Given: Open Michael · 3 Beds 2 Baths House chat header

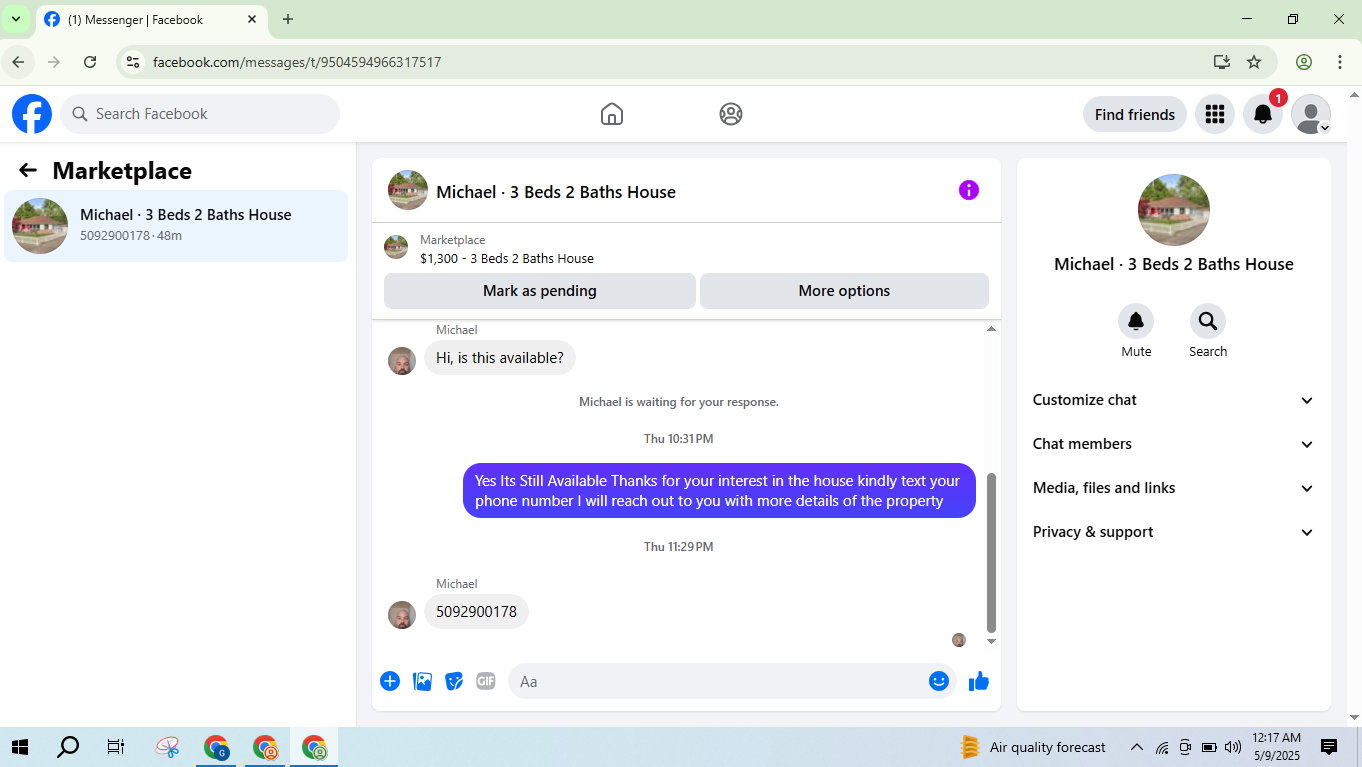Looking at the screenshot, I should click(556, 192).
